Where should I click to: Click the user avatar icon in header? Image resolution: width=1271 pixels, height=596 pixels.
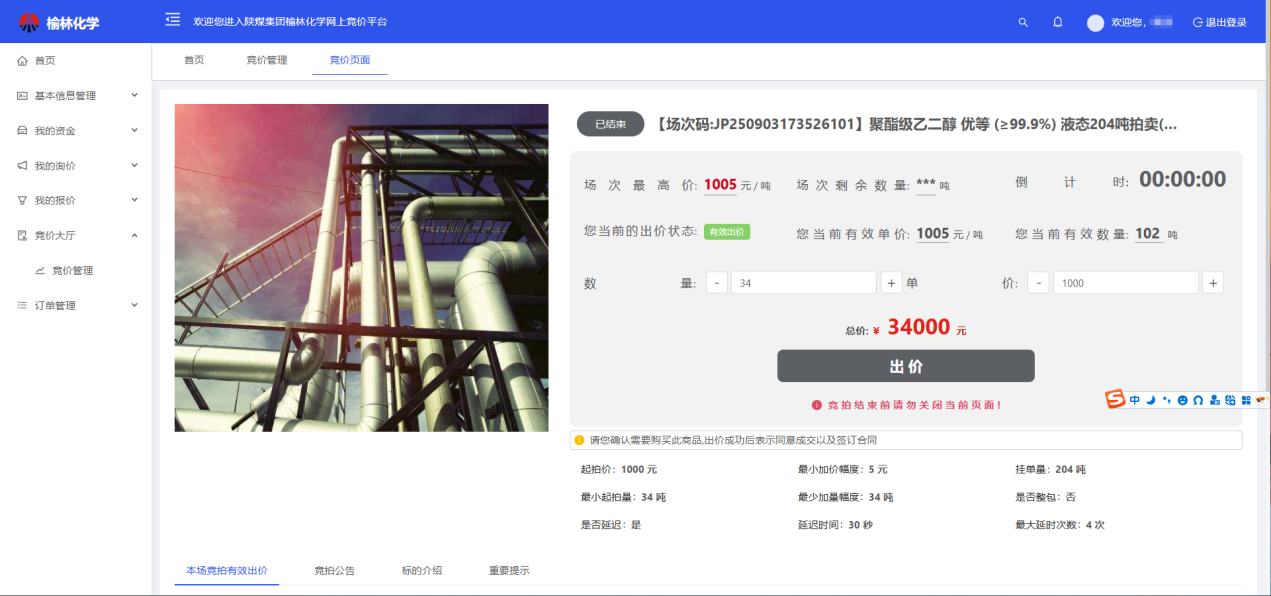click(1095, 23)
